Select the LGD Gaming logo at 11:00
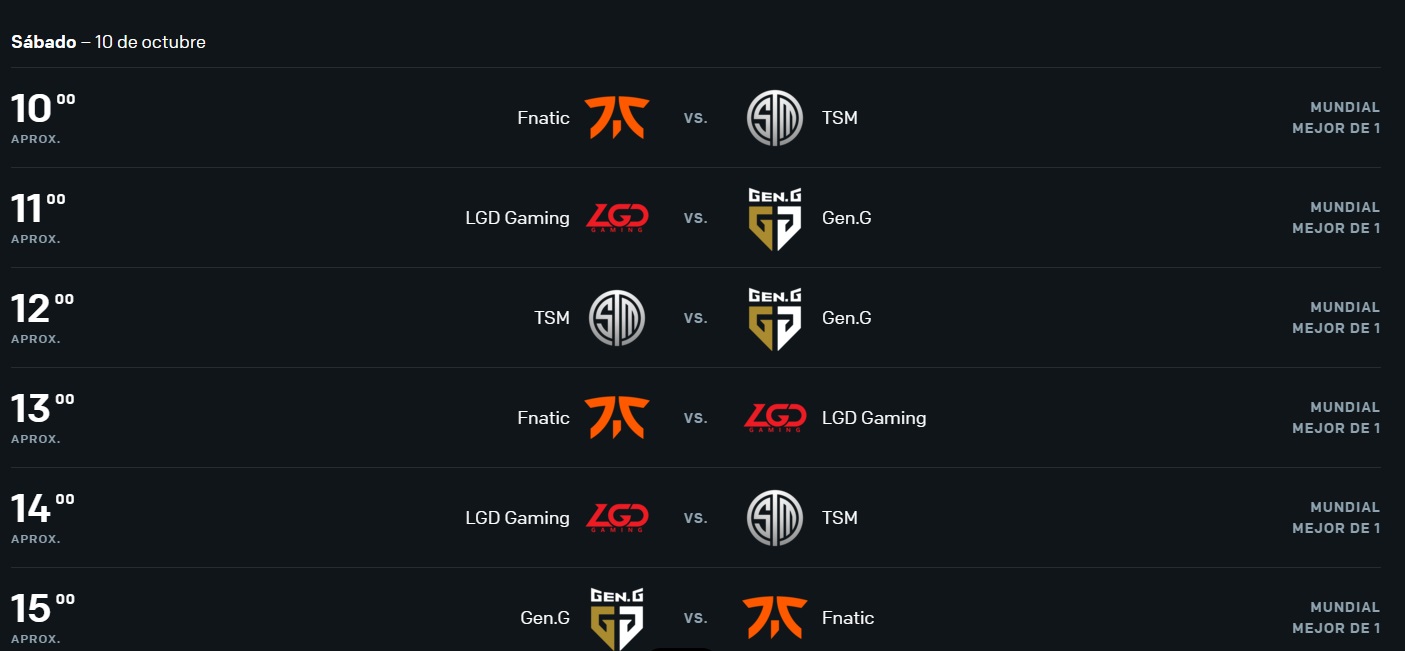This screenshot has width=1405, height=651. point(617,218)
